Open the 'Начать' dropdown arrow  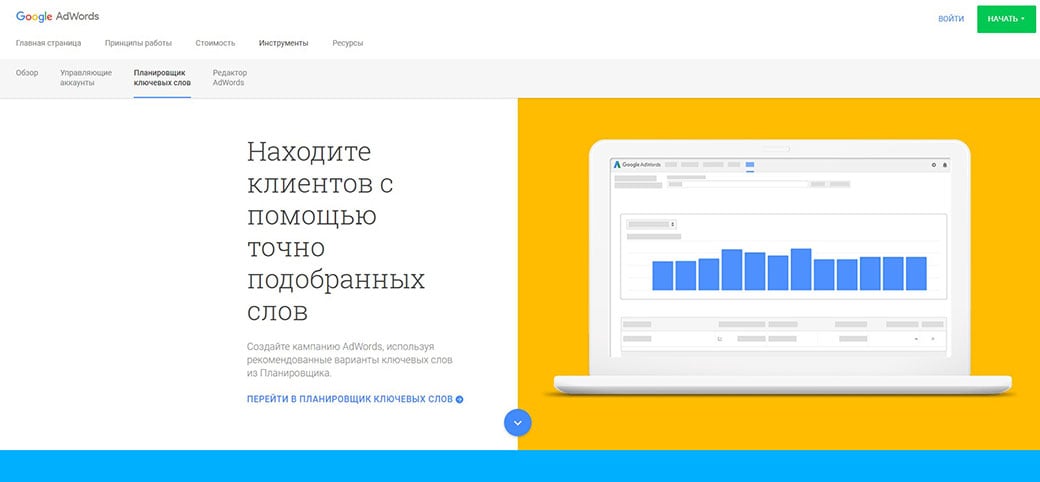pyautogui.click(x=1023, y=18)
